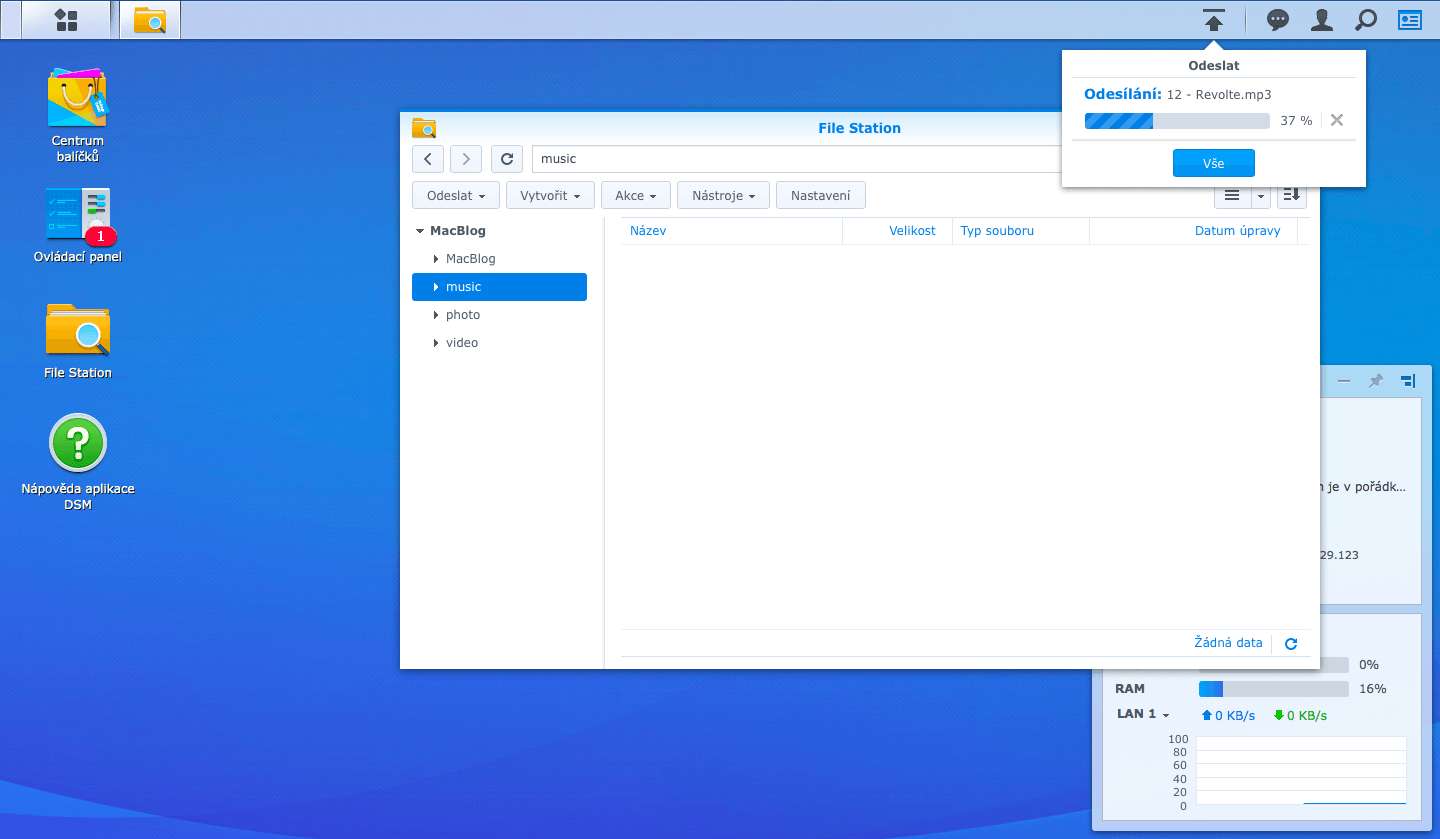Expand the MacBlog subfolder arrow
1440x839 pixels.
(436, 259)
